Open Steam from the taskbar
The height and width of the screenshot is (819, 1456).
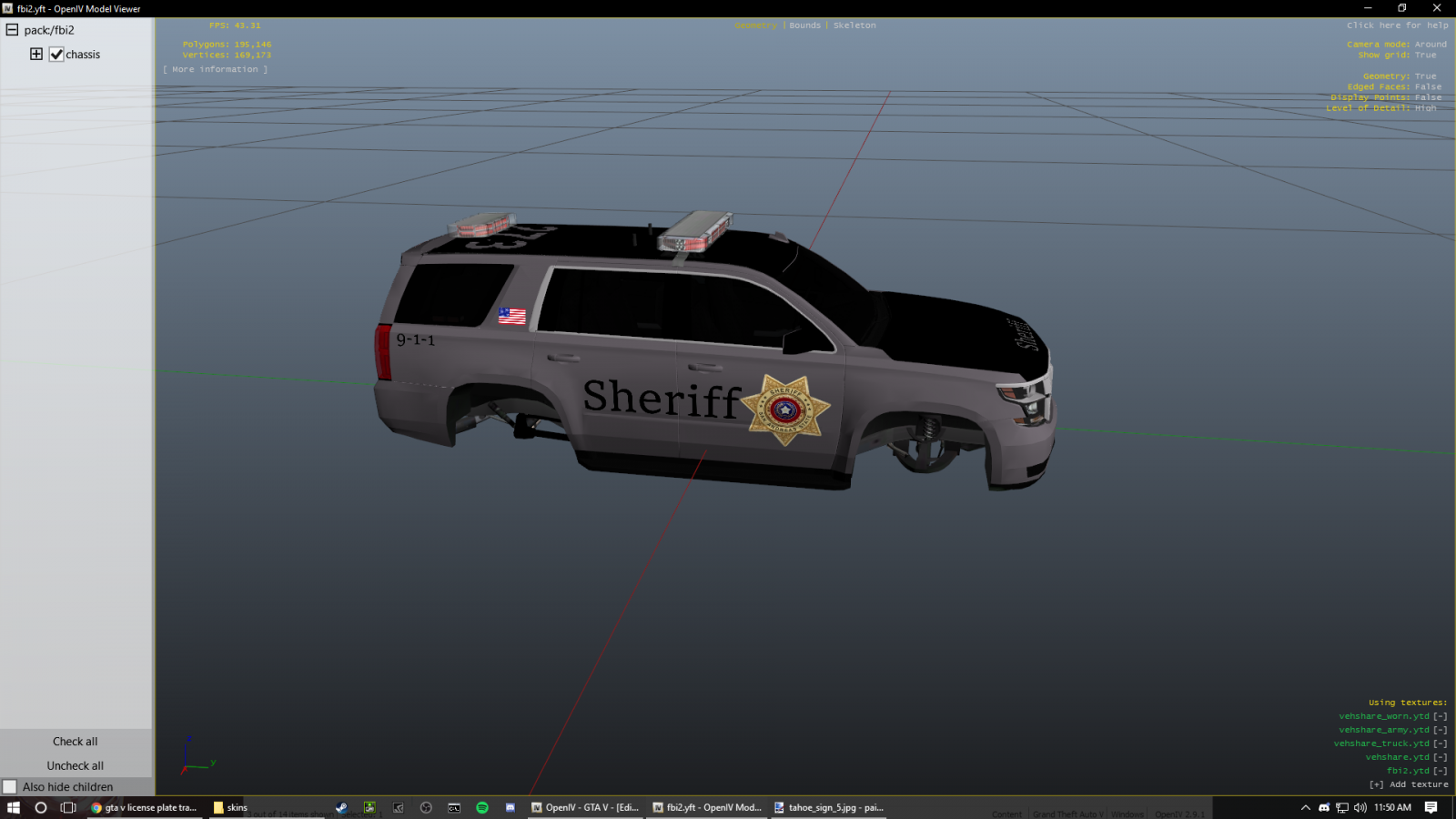(341, 807)
